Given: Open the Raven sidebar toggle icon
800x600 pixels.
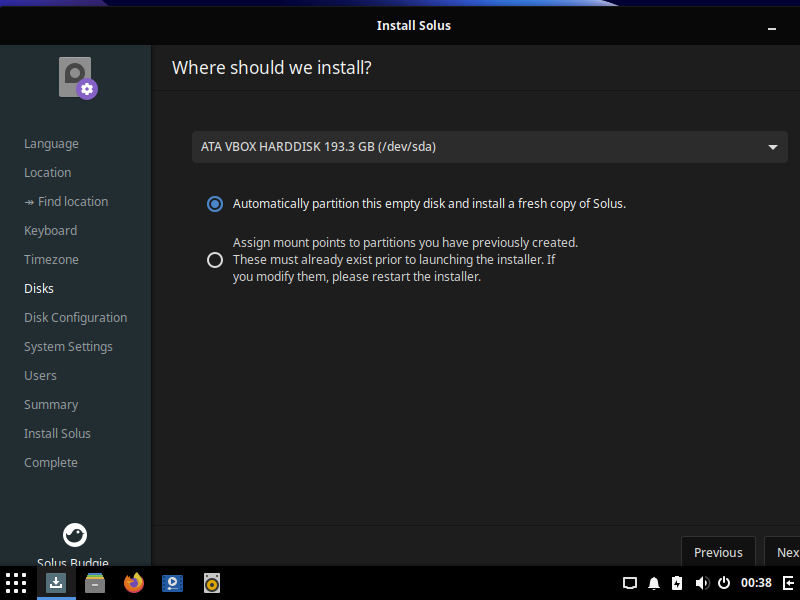Looking at the screenshot, I should click(789, 583).
